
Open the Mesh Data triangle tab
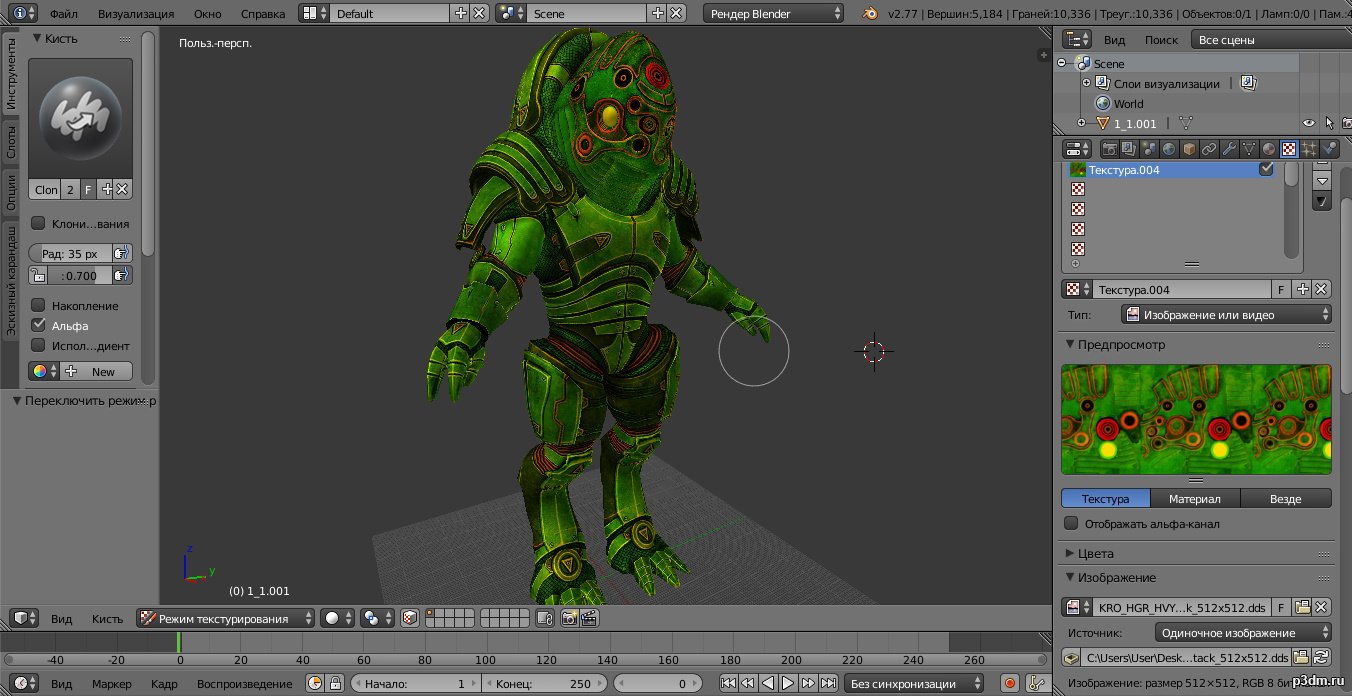click(x=1249, y=149)
